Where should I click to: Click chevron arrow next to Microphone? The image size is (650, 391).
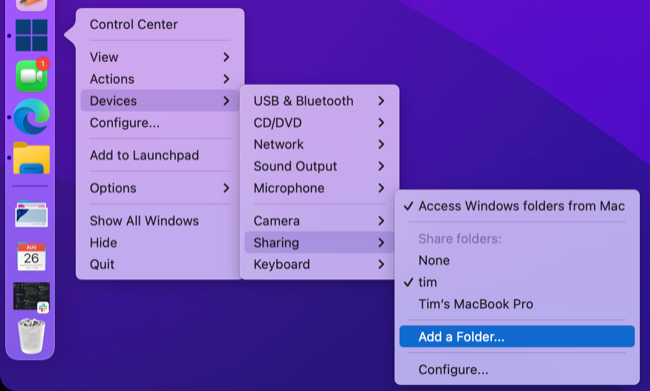(381, 188)
